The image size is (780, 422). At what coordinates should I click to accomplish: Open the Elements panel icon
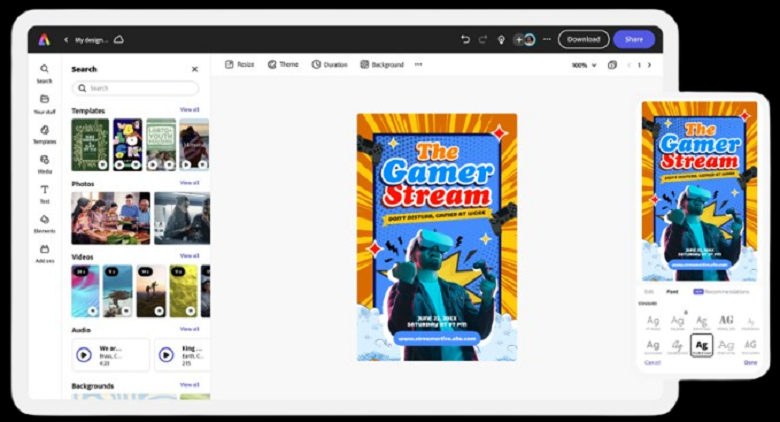[44, 219]
